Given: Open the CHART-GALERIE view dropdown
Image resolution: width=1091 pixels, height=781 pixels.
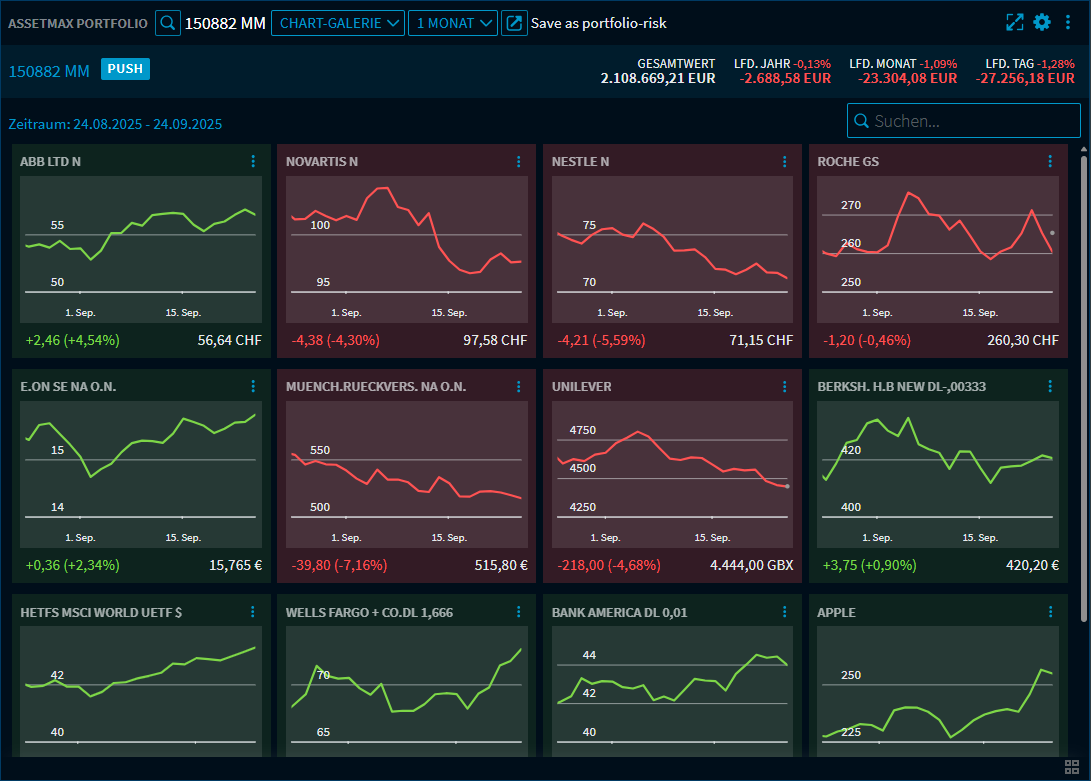Looking at the screenshot, I should click(337, 21).
